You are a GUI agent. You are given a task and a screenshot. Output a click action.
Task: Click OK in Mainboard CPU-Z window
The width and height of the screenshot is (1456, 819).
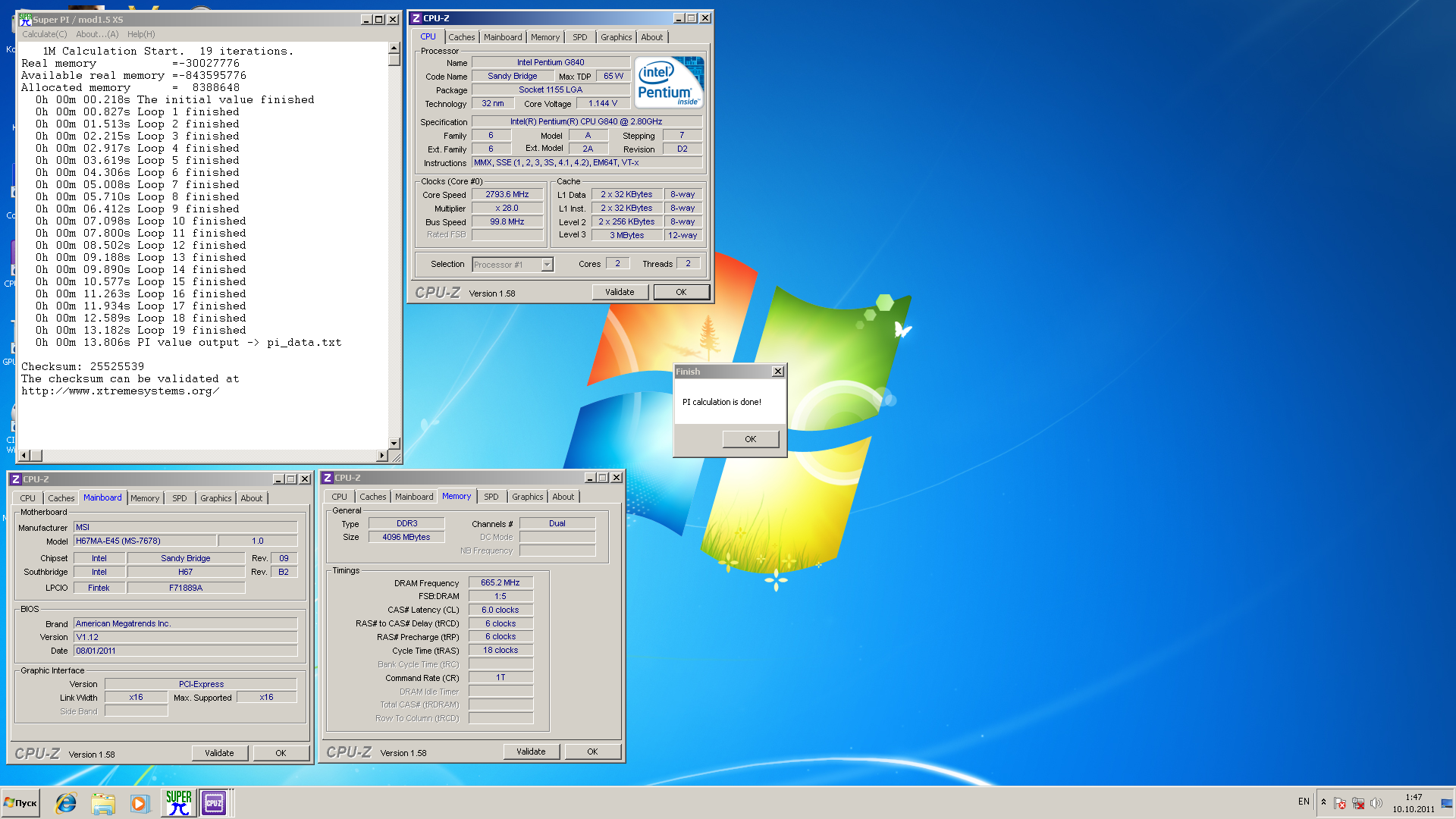click(x=281, y=753)
